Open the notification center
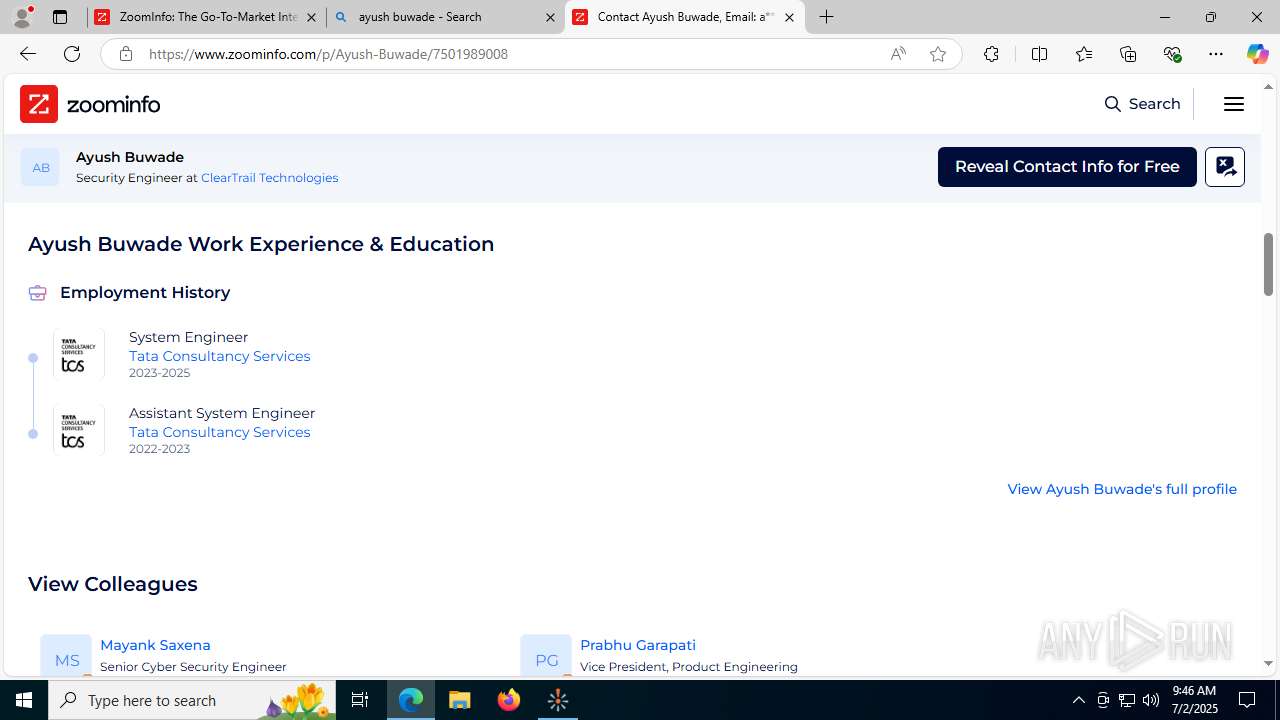Screen dimensions: 1280x720 pyautogui.click(x=1247, y=700)
